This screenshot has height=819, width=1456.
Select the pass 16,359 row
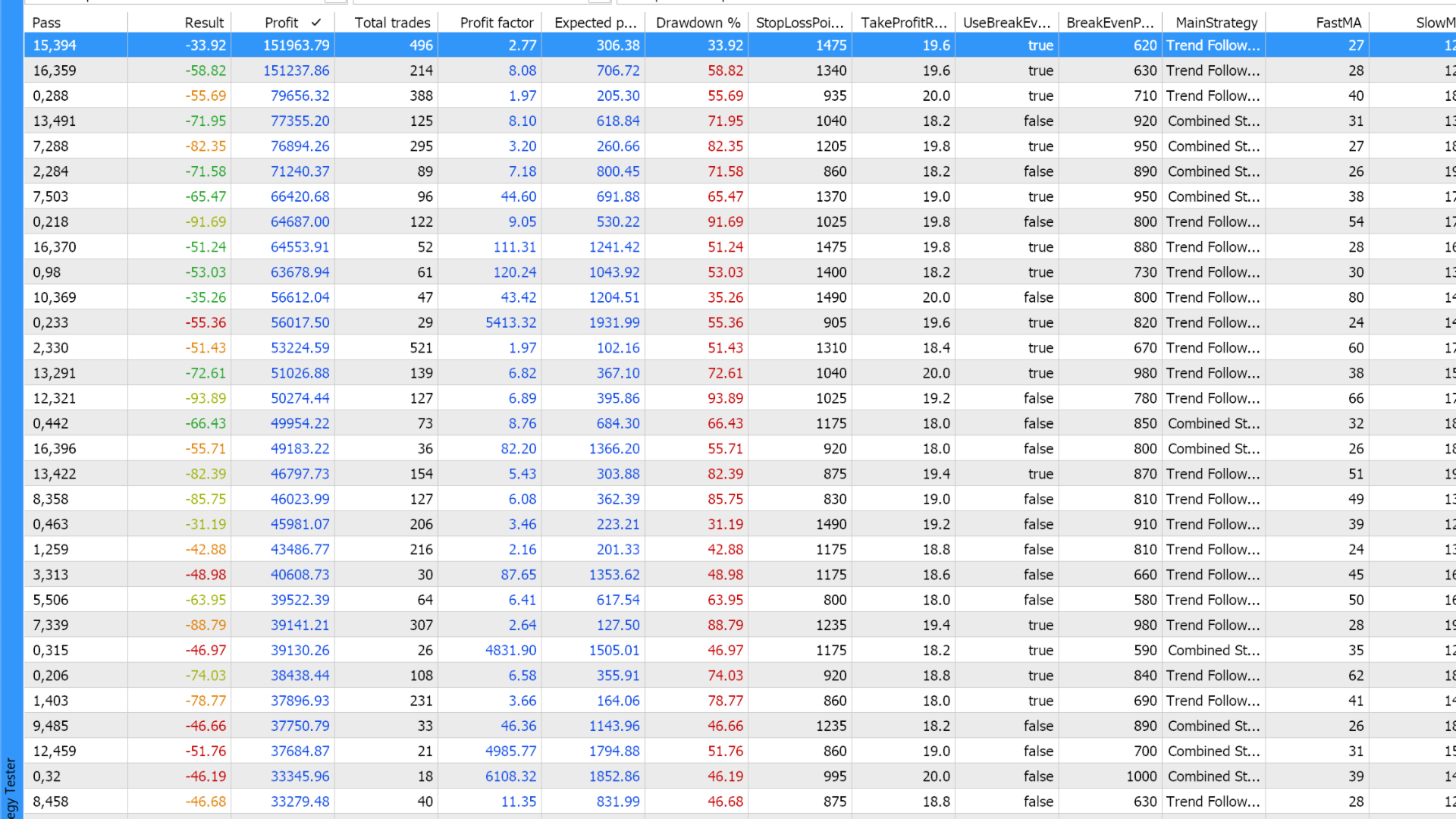(55, 71)
